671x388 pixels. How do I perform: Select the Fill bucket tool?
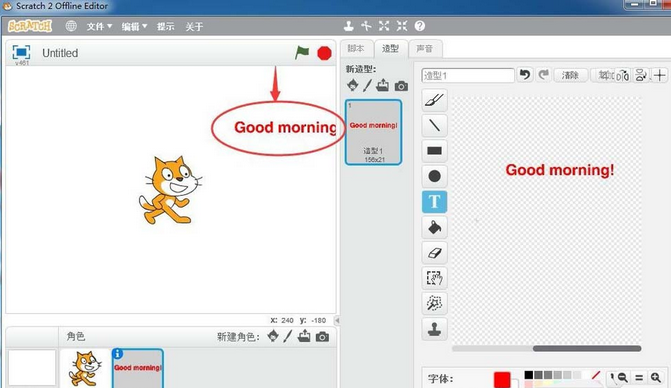tap(434, 227)
